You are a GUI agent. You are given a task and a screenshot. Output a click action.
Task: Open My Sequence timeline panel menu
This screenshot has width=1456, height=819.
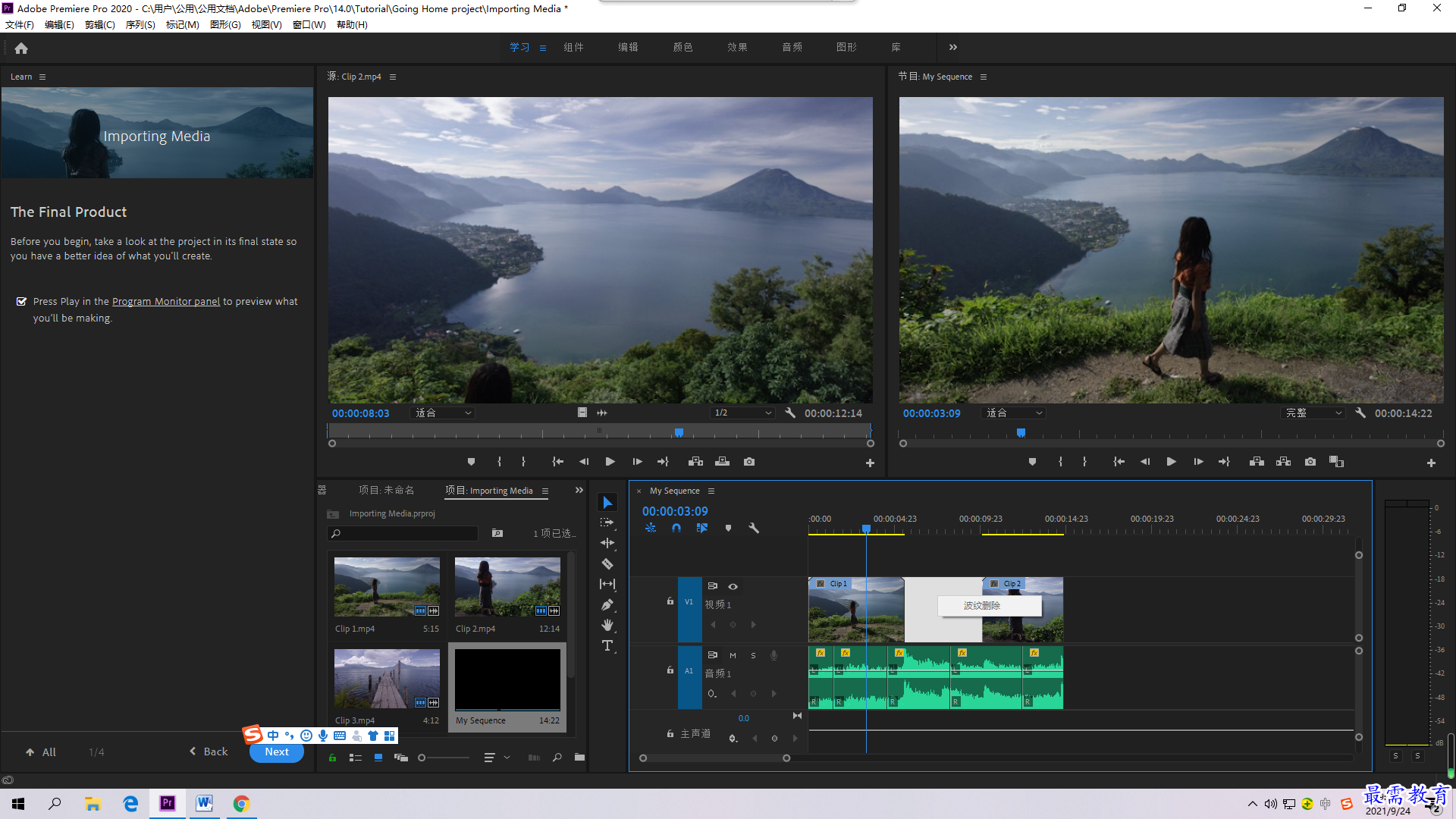(x=711, y=491)
